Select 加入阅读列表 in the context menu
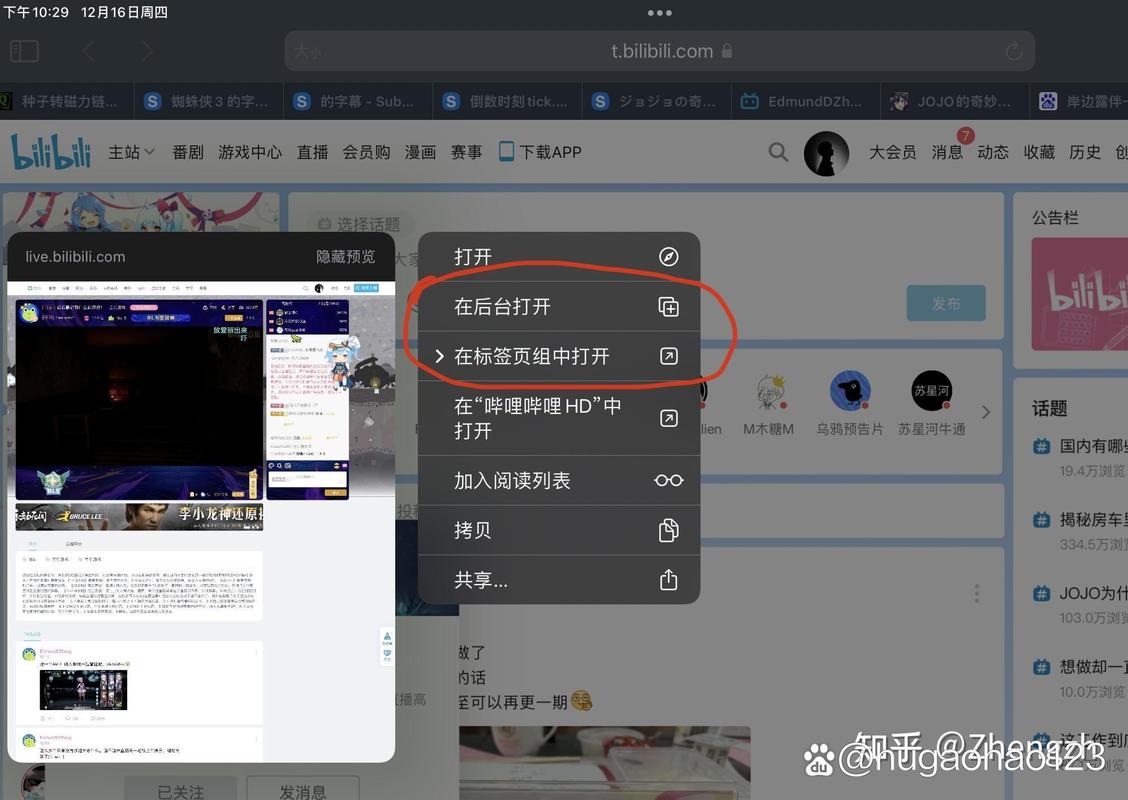Image resolution: width=1128 pixels, height=800 pixels. click(x=559, y=480)
